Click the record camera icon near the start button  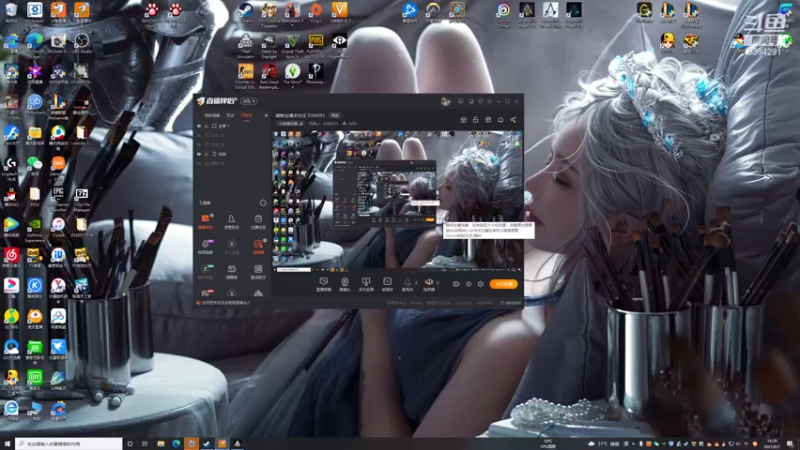(456, 284)
